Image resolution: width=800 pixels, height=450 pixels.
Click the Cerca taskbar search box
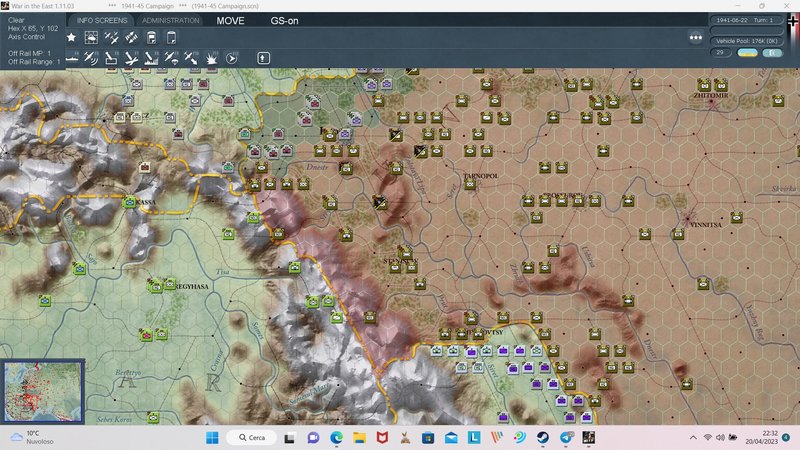pos(253,438)
